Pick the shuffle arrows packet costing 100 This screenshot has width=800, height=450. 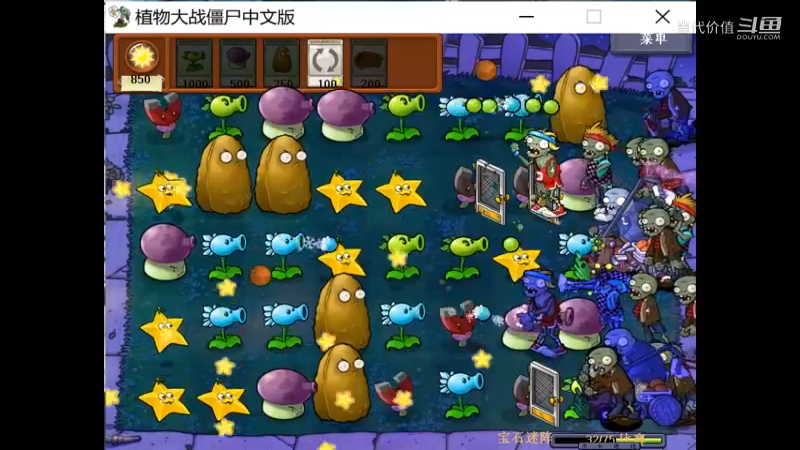(x=325, y=63)
